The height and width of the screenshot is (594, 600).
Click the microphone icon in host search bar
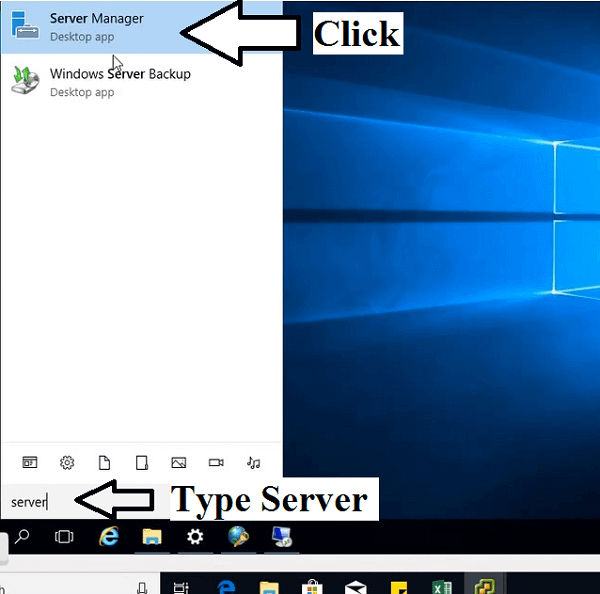point(142,587)
